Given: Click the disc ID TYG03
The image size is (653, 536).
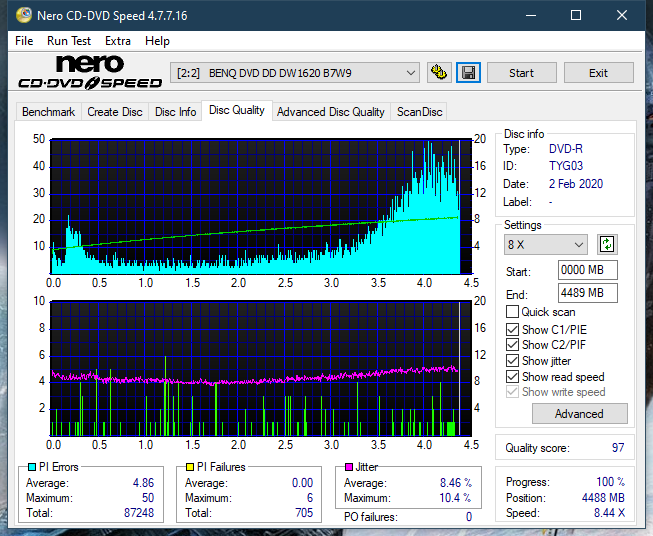Looking at the screenshot, I should 566,166.
